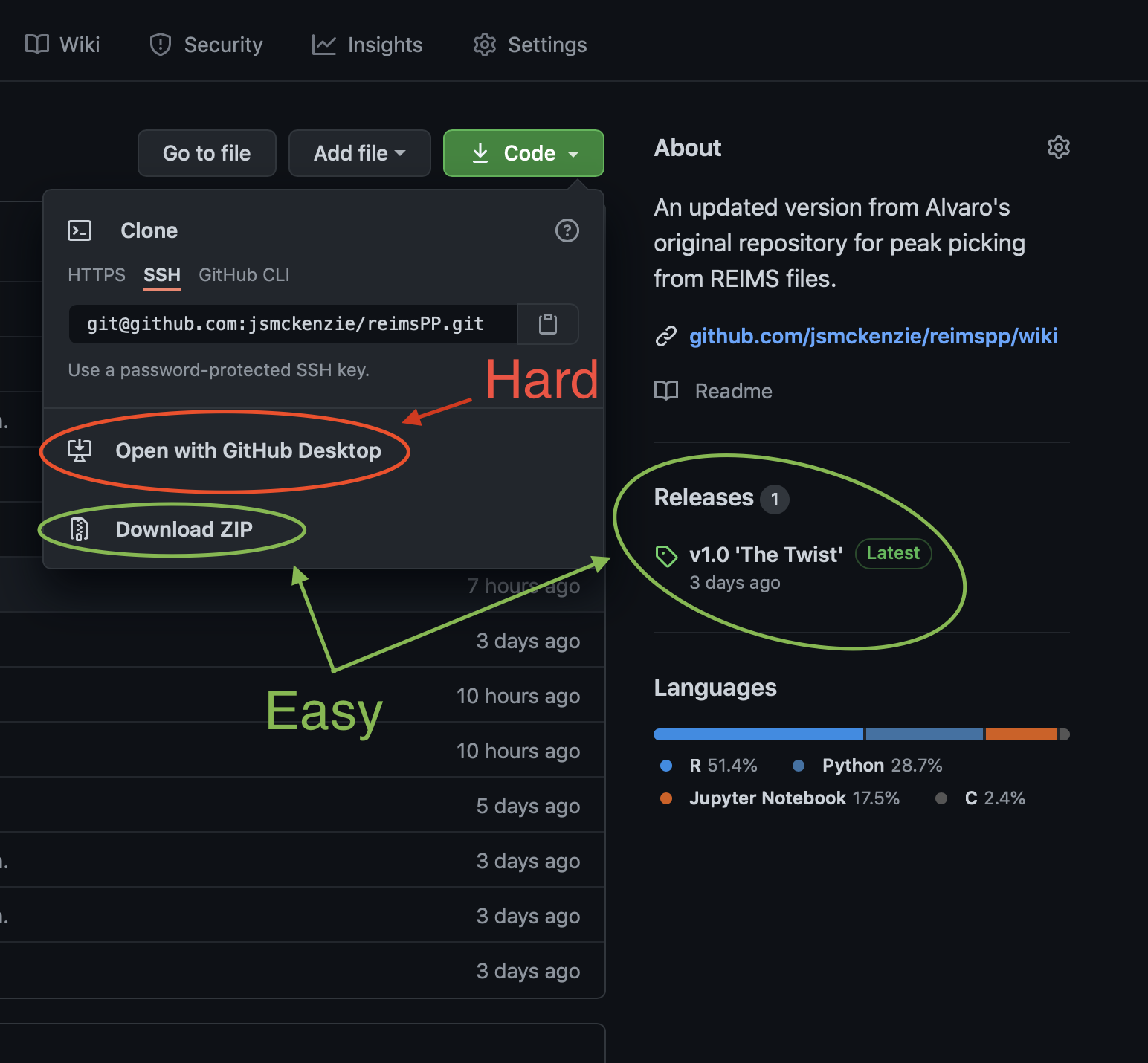
Task: Toggle the green Code dropdown button
Action: [523, 153]
